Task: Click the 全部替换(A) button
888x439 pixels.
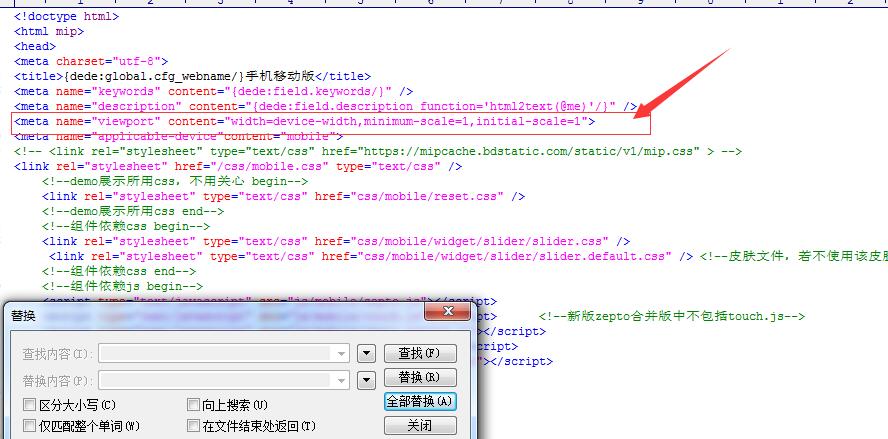Action: (420, 401)
